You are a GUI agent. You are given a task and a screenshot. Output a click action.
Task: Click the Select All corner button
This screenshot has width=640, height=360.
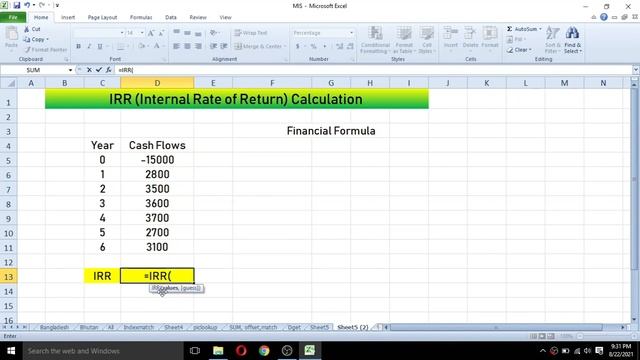point(9,83)
